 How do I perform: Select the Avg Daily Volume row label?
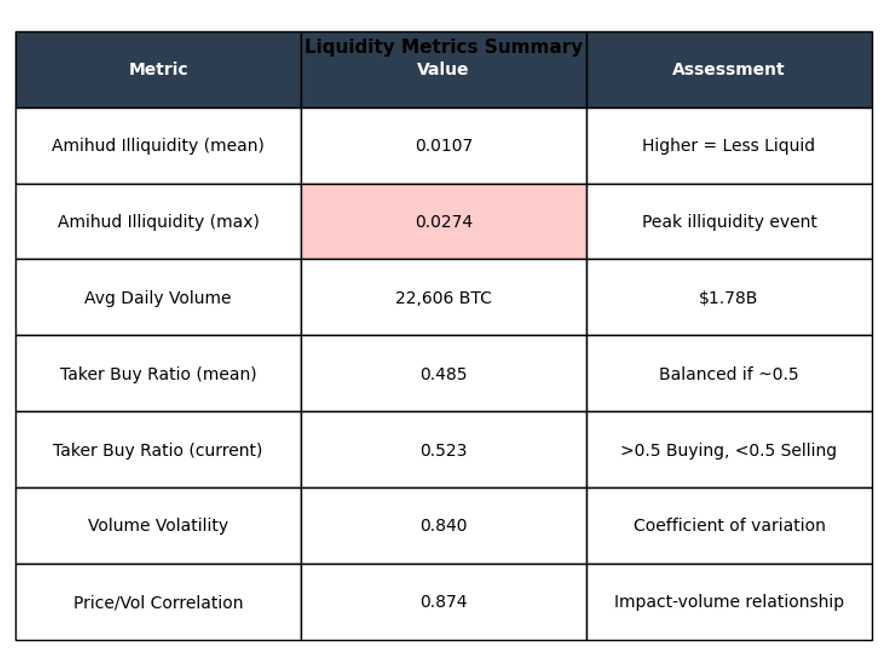coord(158,298)
